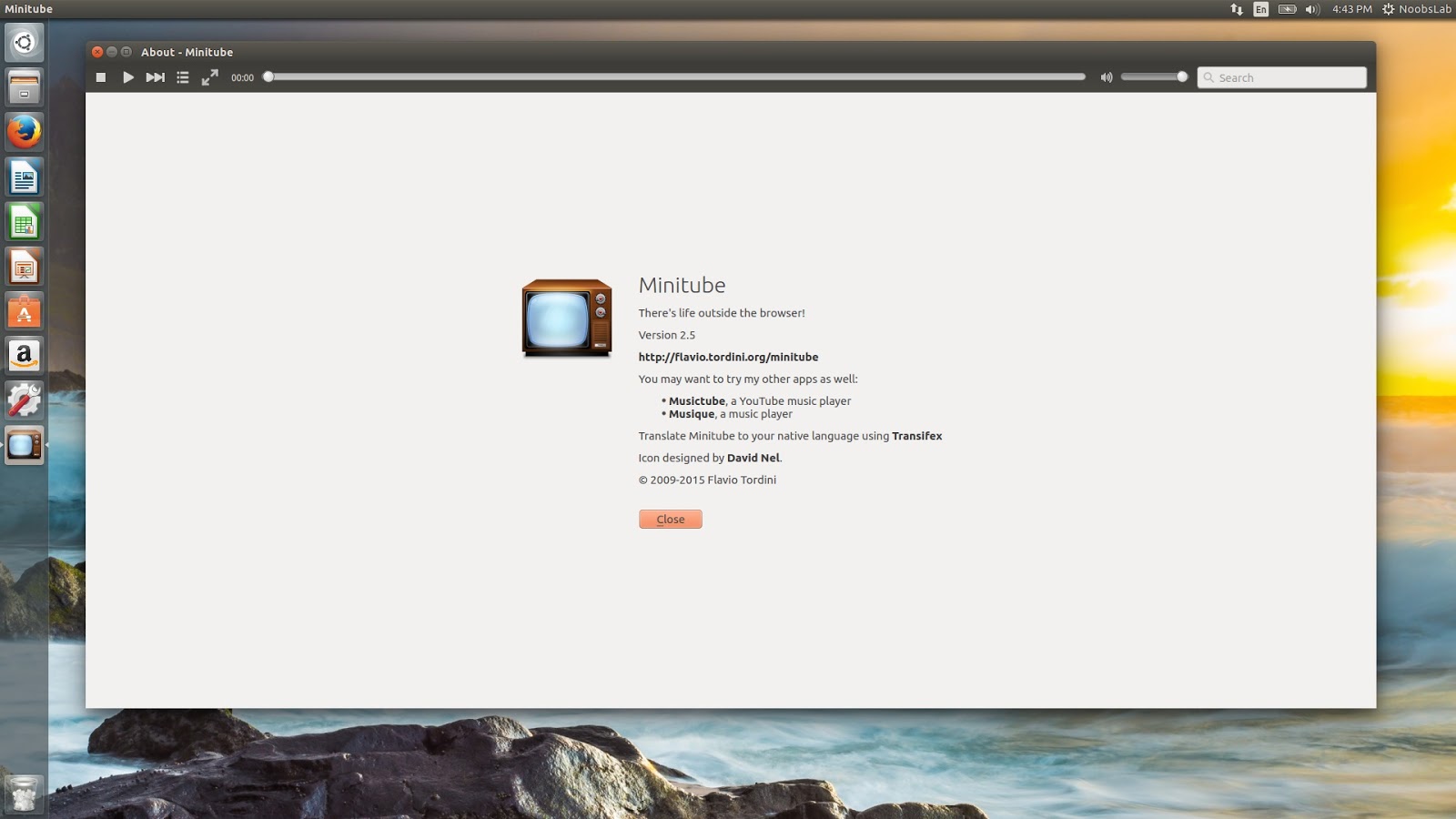Open Amazon from the launcher
This screenshot has width=1456, height=819.
tap(25, 356)
